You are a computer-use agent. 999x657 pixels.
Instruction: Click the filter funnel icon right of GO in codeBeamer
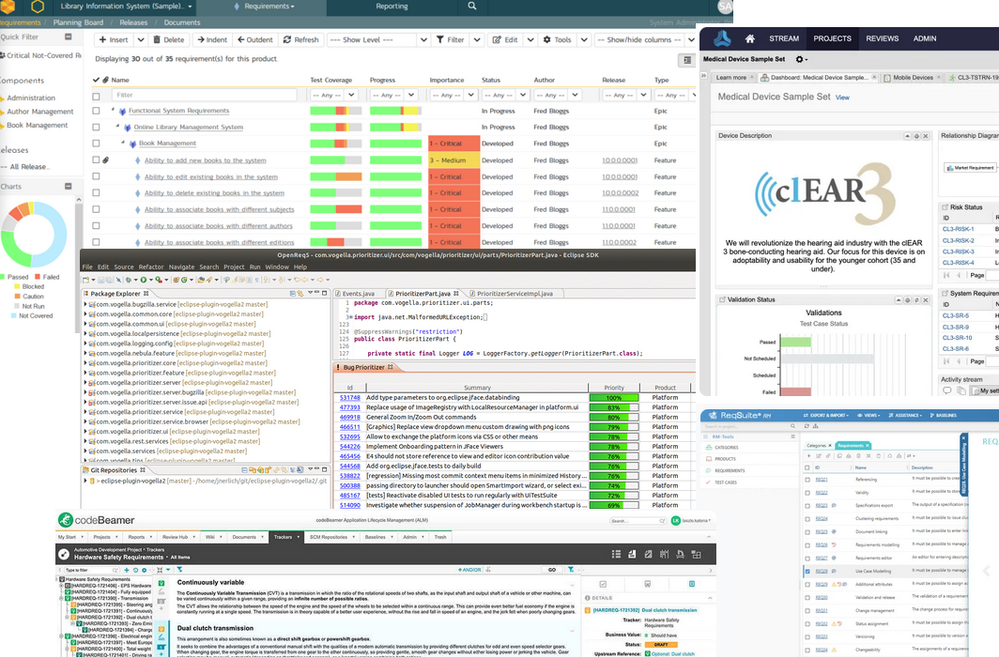570,570
